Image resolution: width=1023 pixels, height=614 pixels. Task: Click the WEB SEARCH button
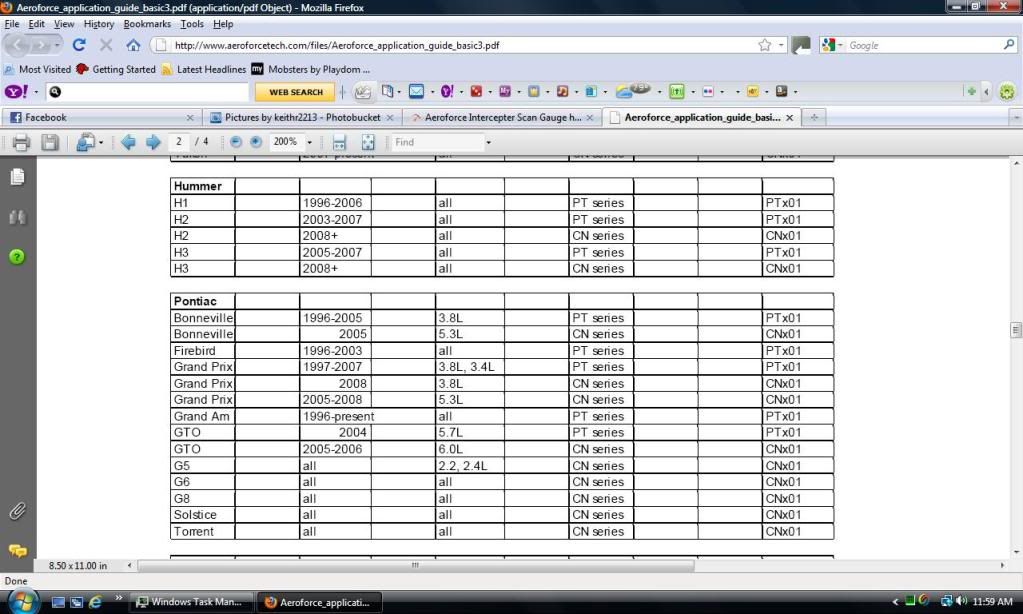(x=296, y=92)
